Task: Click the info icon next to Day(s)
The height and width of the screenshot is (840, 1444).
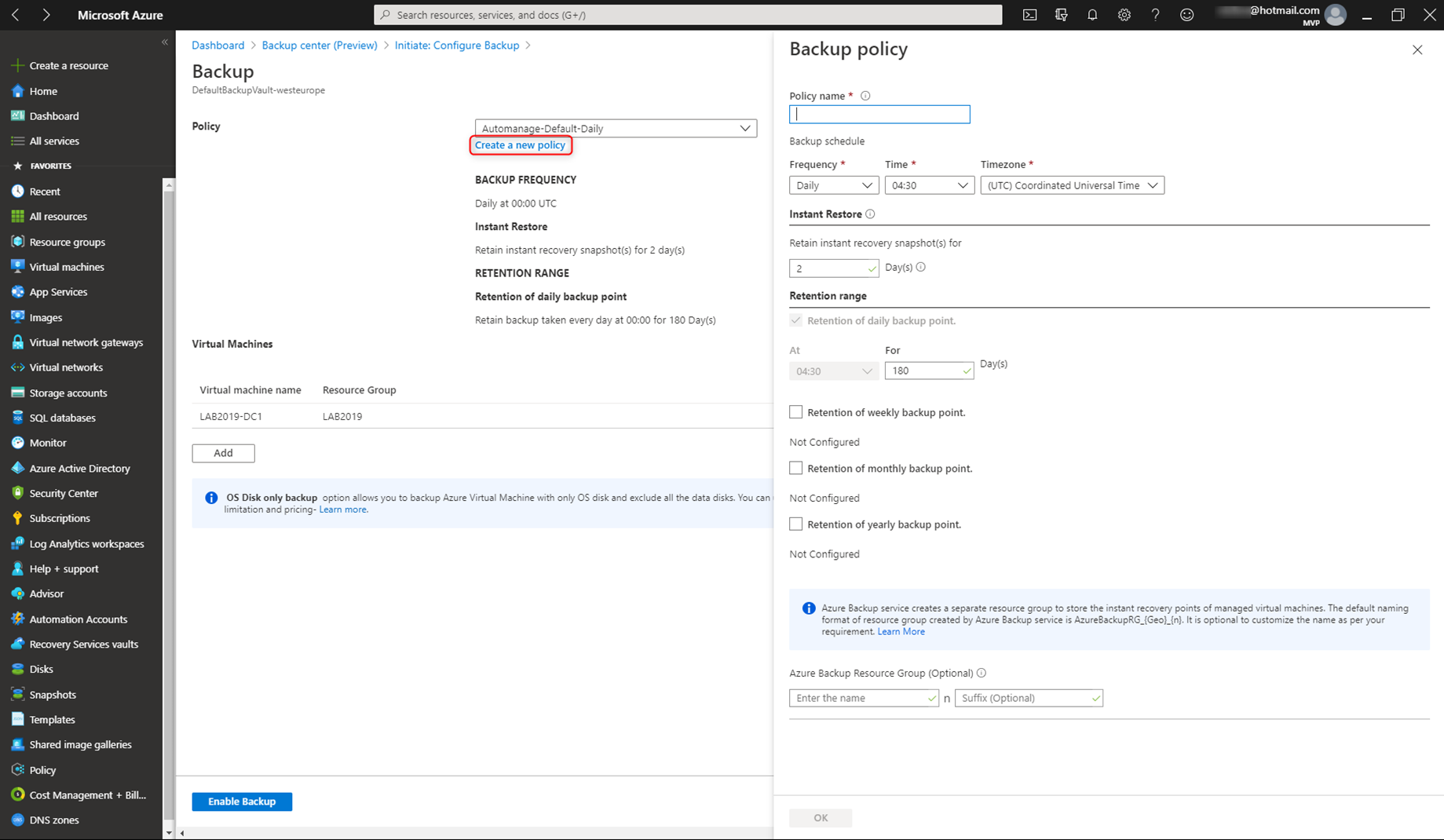Action: click(921, 267)
